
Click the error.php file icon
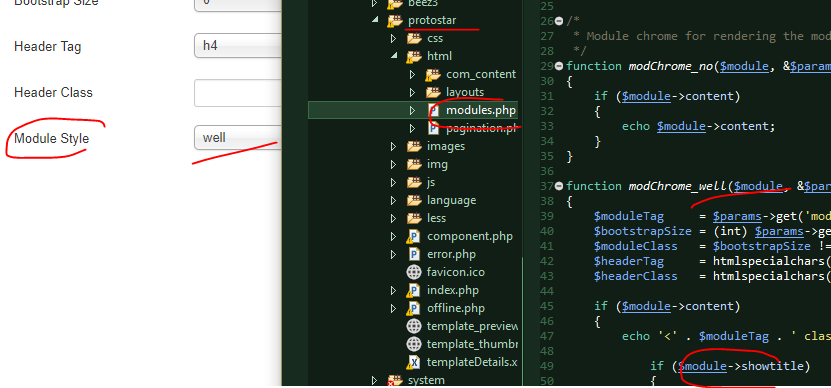click(x=414, y=254)
